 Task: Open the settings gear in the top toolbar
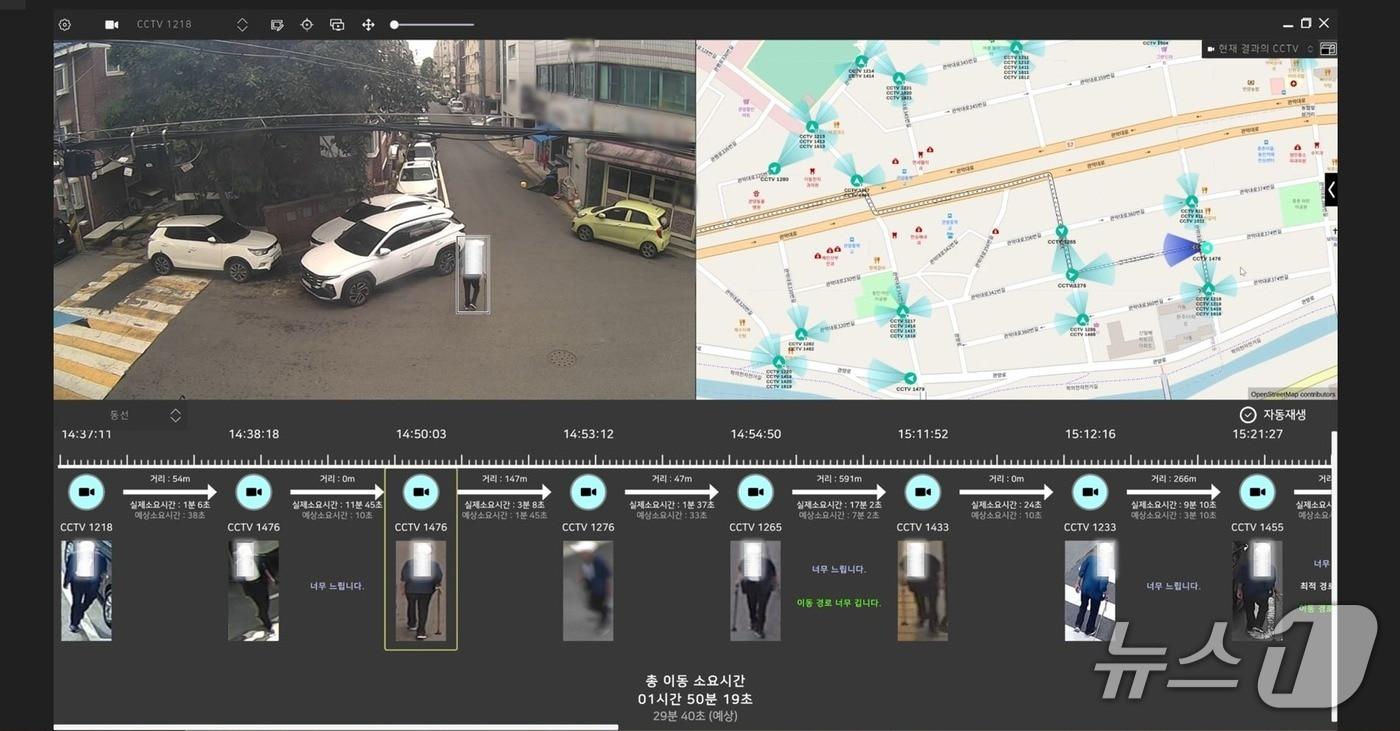[65, 24]
